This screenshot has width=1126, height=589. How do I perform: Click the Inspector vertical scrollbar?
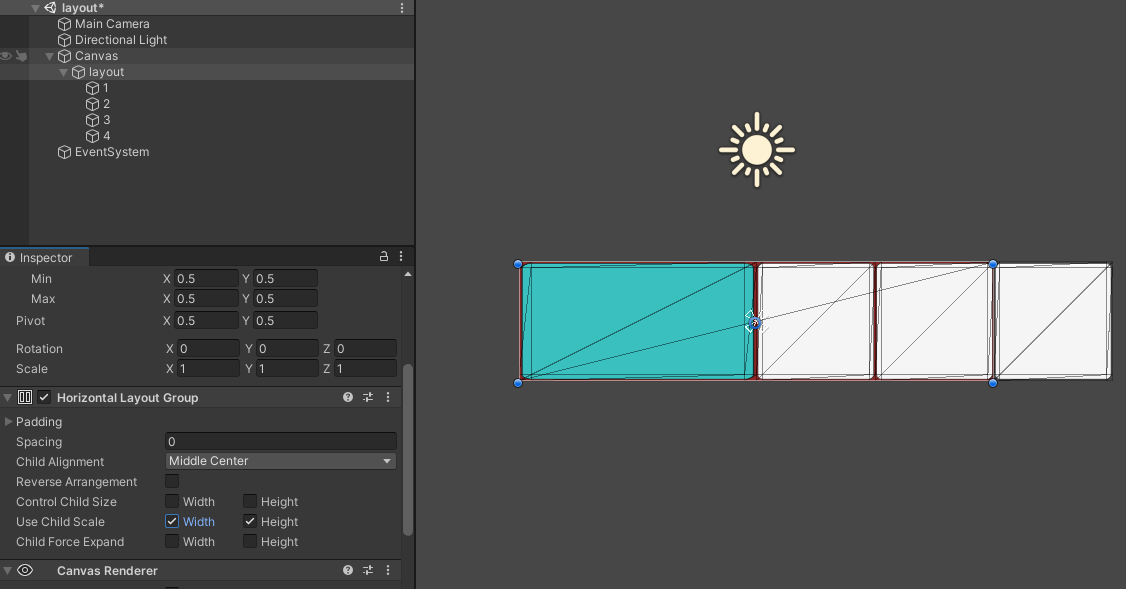click(408, 450)
